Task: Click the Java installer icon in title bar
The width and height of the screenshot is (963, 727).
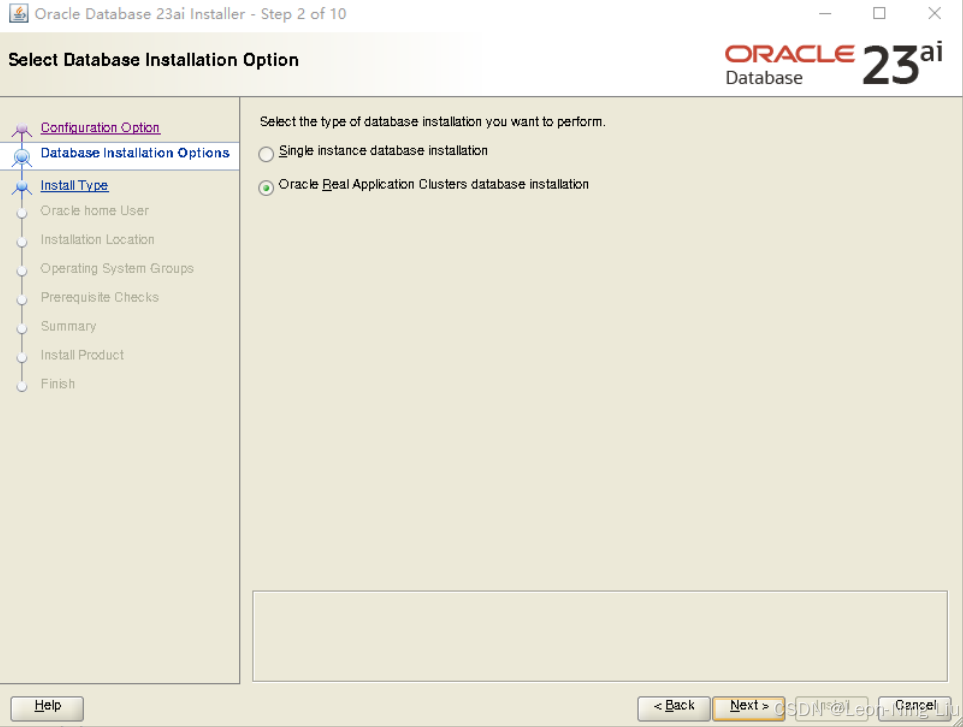Action: pyautogui.click(x=18, y=14)
